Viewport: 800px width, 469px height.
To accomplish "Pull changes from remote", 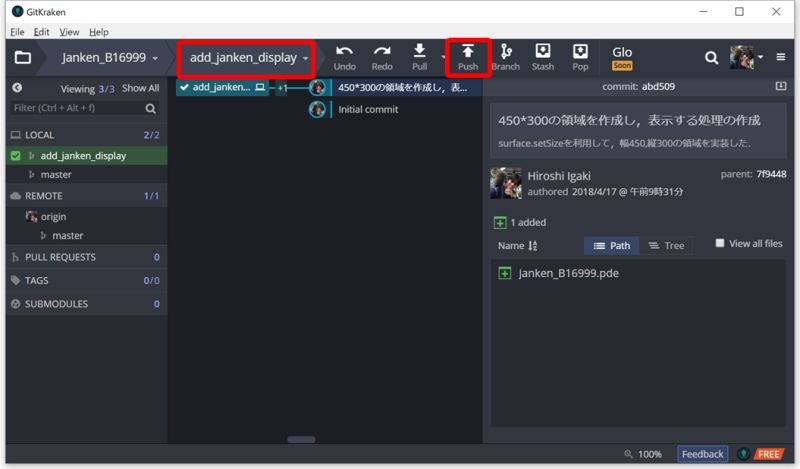I will pos(419,58).
